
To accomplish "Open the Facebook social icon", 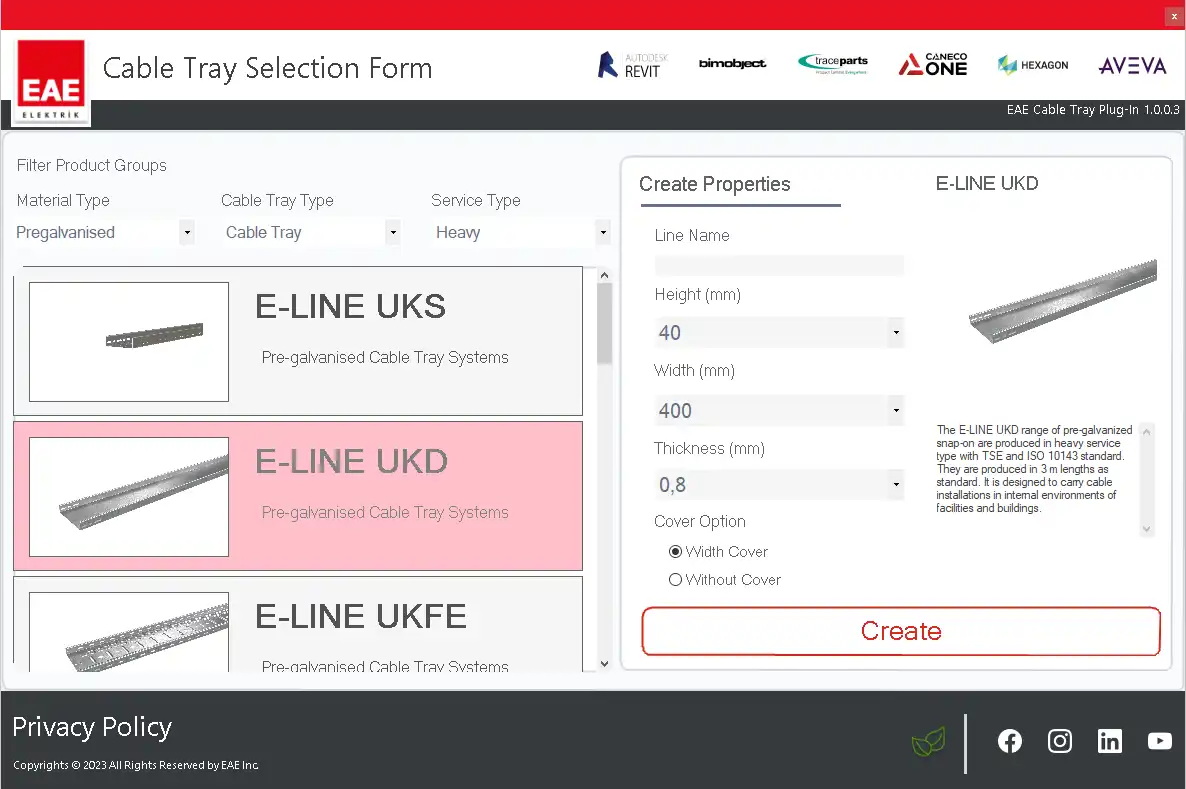I will pyautogui.click(x=1010, y=741).
